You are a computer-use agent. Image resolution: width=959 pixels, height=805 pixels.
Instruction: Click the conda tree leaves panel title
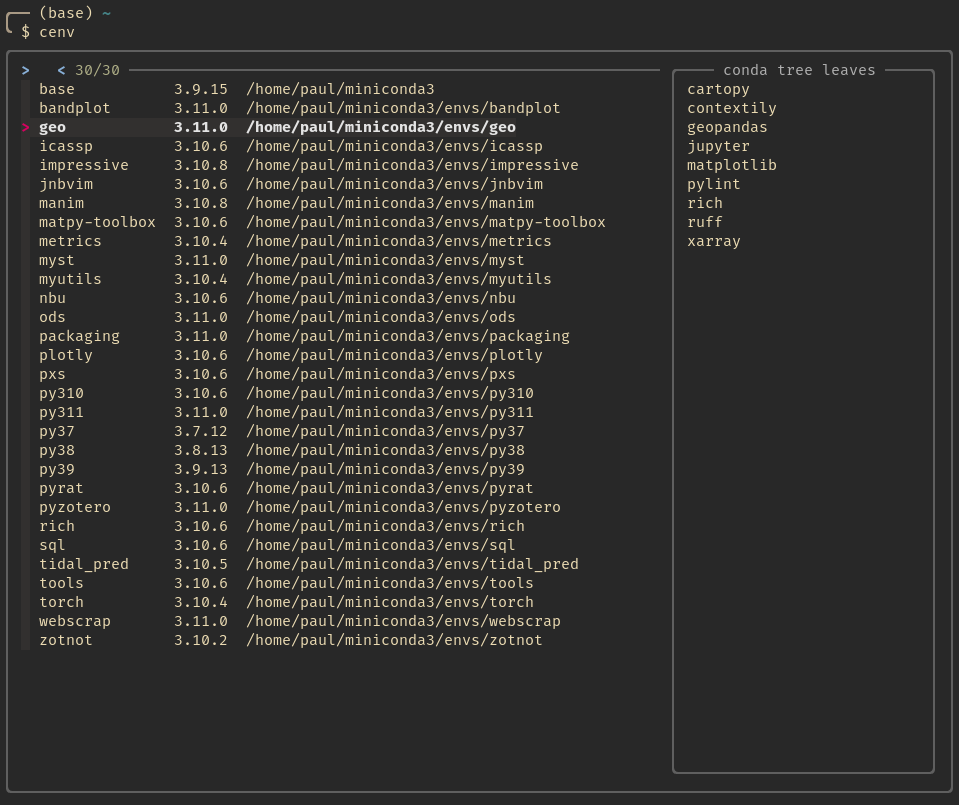point(799,70)
